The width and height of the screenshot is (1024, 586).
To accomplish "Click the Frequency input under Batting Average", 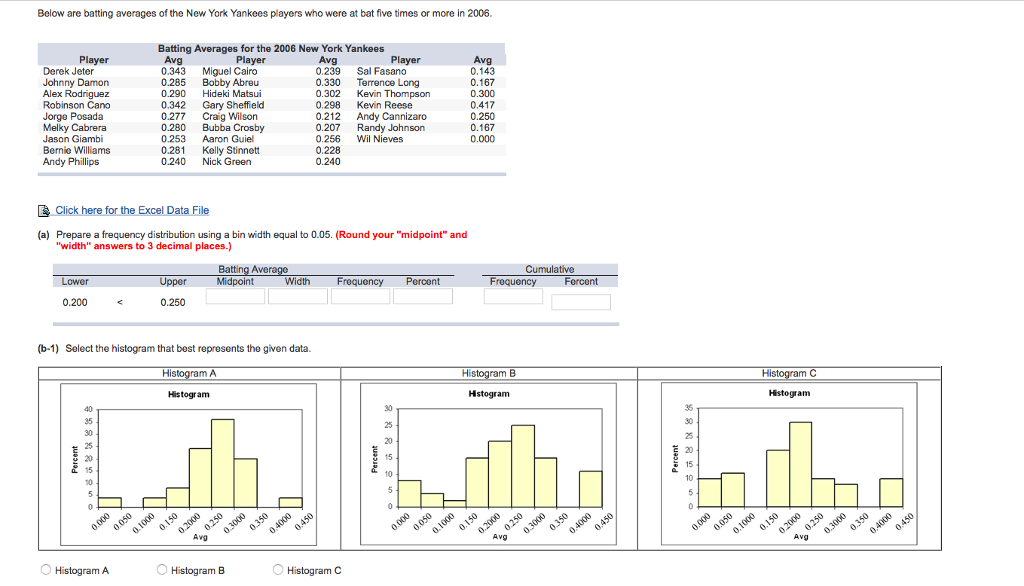I will 360,297.
